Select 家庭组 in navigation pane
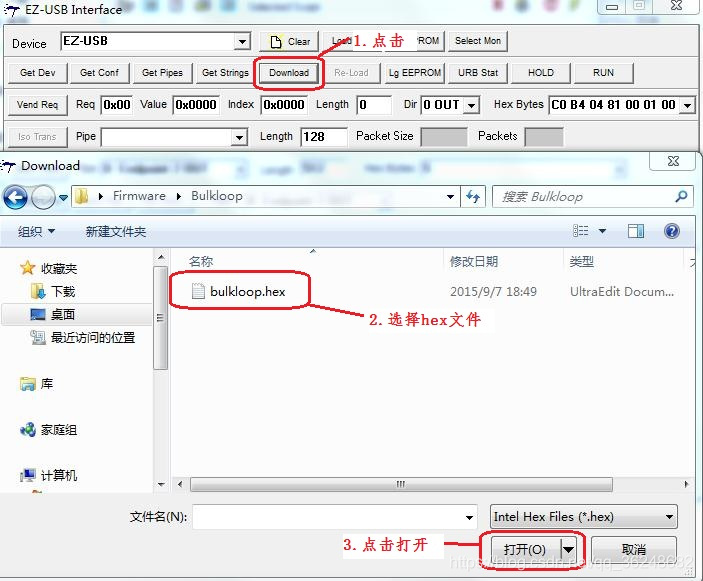The image size is (703, 581). [x=59, y=430]
